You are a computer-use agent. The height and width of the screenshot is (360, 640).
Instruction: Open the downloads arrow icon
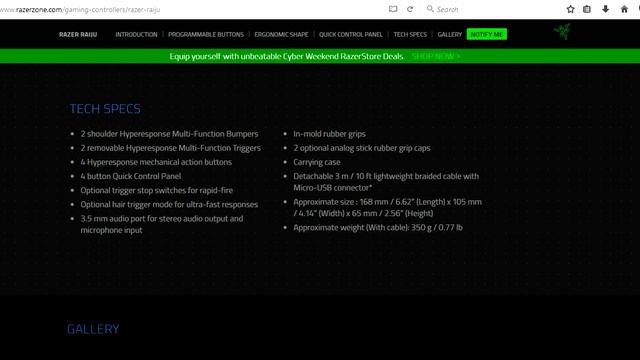pyautogui.click(x=605, y=9)
